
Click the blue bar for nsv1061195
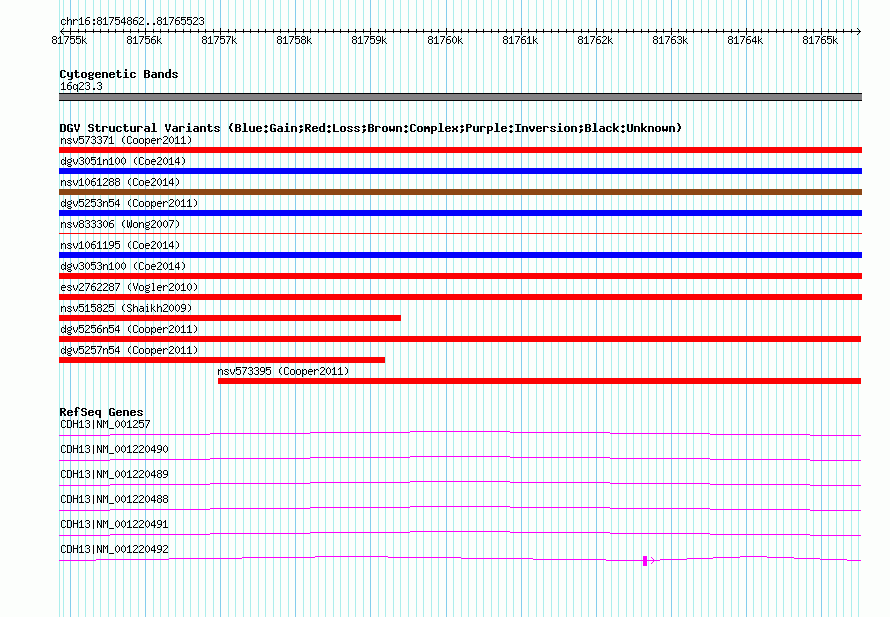click(x=460, y=255)
